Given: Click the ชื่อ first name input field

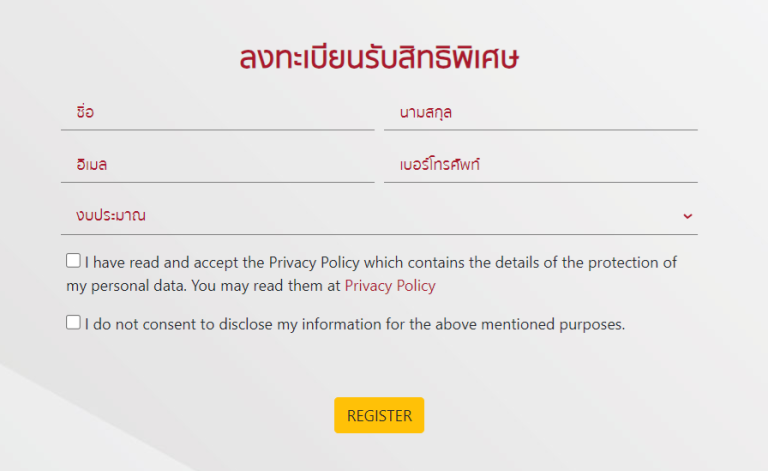Looking at the screenshot, I should [x=217, y=112].
